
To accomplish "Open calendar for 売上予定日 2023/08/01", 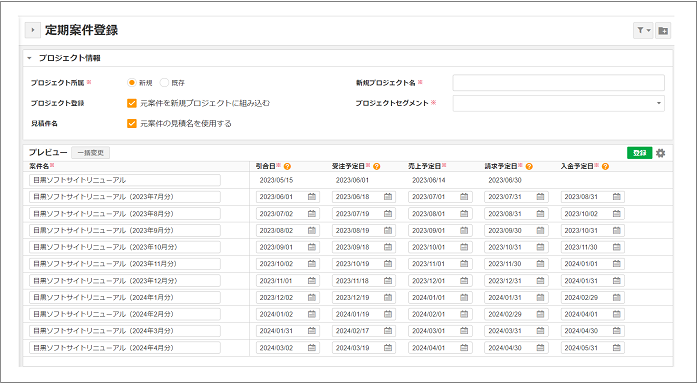I will coord(464,214).
